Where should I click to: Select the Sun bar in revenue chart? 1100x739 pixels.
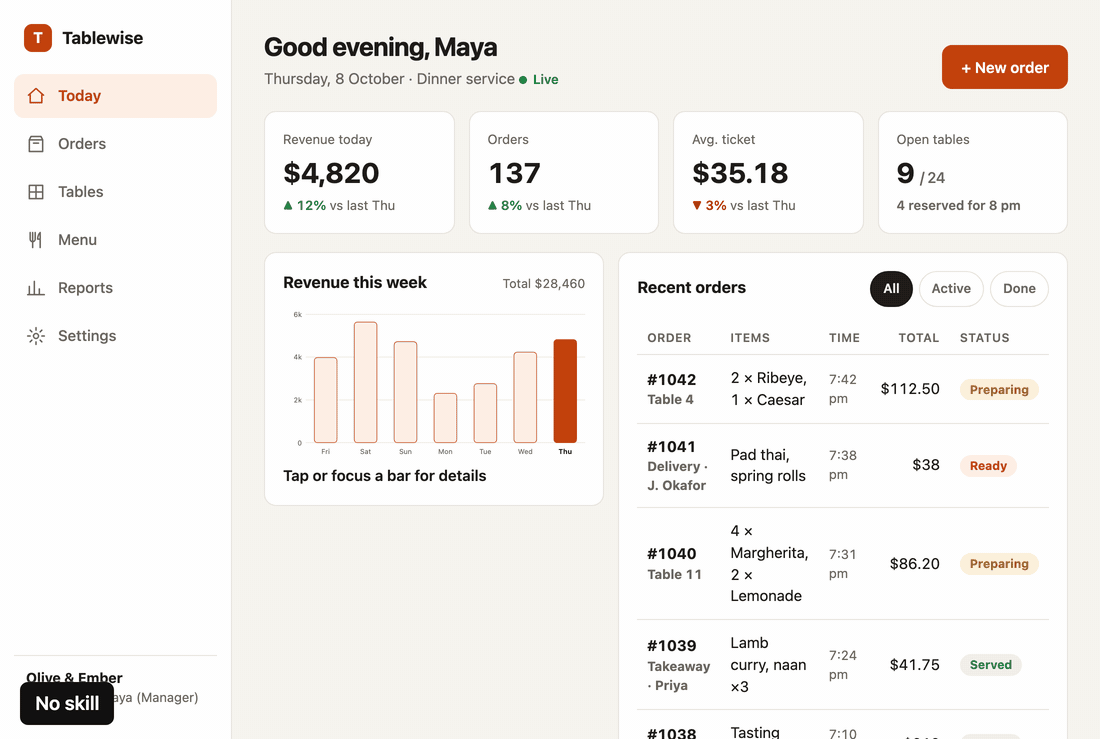(405, 392)
